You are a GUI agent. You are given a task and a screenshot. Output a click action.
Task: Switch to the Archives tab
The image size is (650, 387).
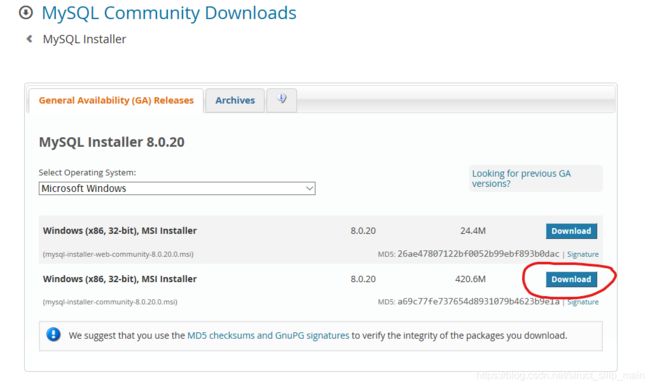coord(235,100)
